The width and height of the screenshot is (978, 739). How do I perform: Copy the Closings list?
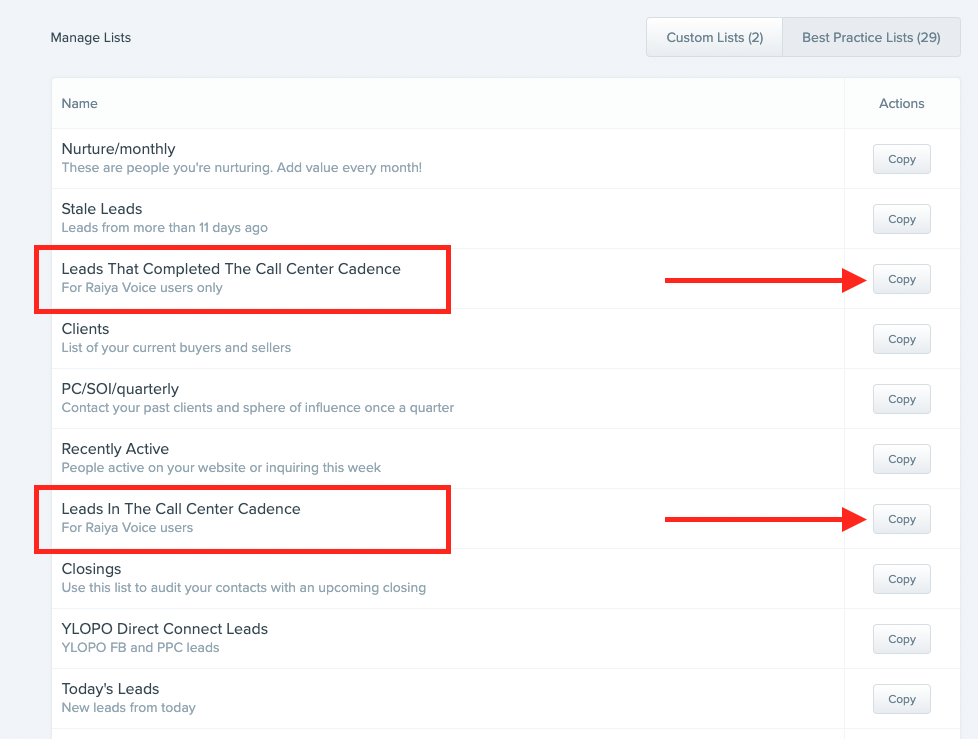[901, 579]
